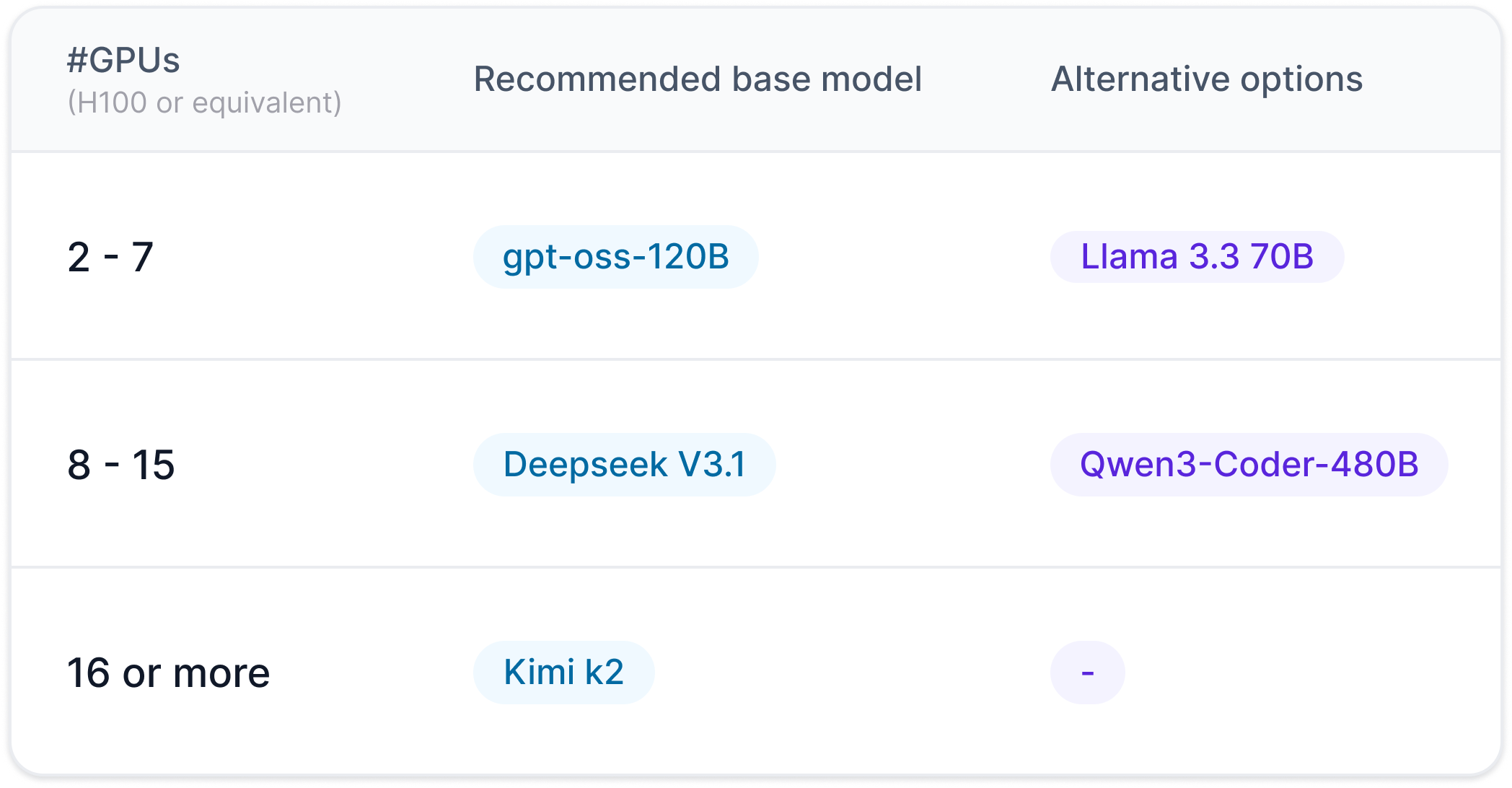Click the word "Alternative" in the header

tap(1140, 79)
